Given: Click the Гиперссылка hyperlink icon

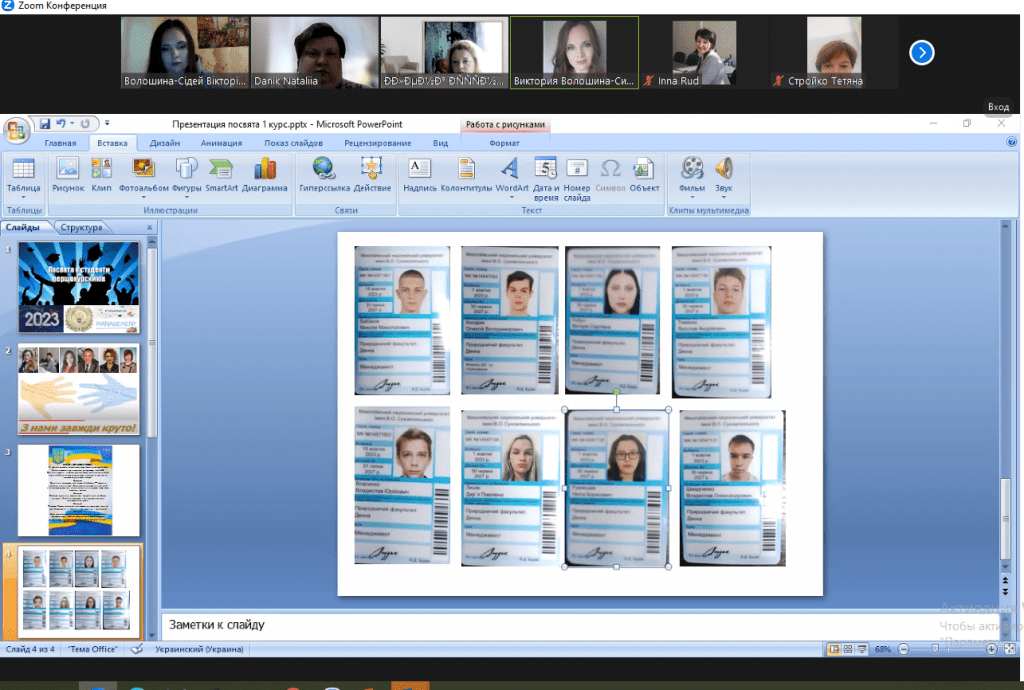Looking at the screenshot, I should coord(324,175).
